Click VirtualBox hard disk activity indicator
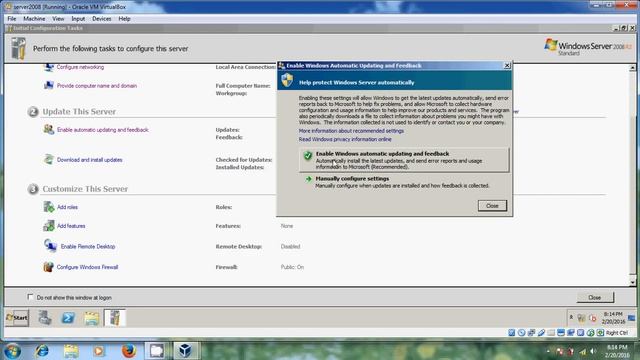Screen dimensions: 640x360 point(511,333)
